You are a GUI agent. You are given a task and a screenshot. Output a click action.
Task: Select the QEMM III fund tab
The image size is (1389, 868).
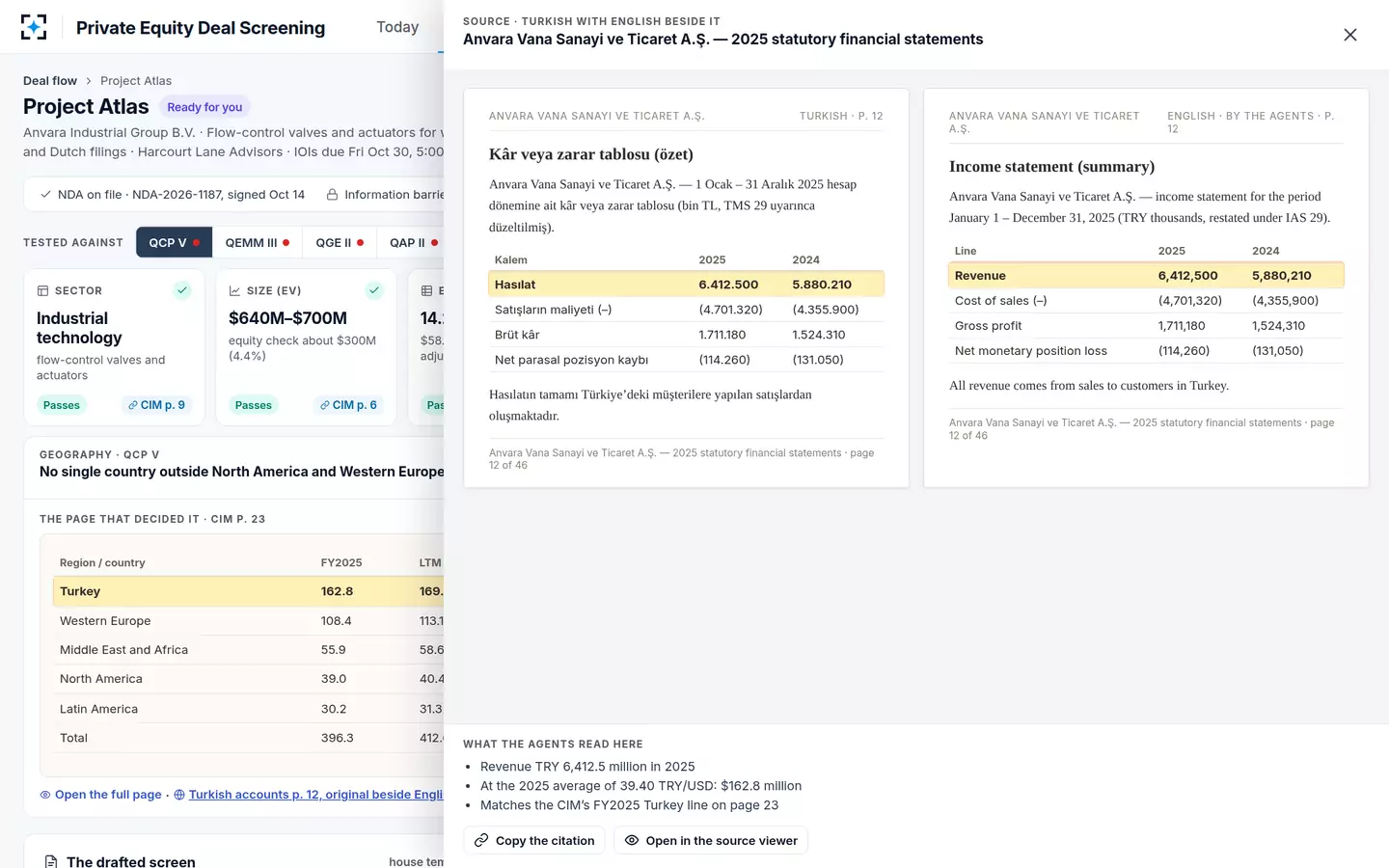(x=257, y=243)
